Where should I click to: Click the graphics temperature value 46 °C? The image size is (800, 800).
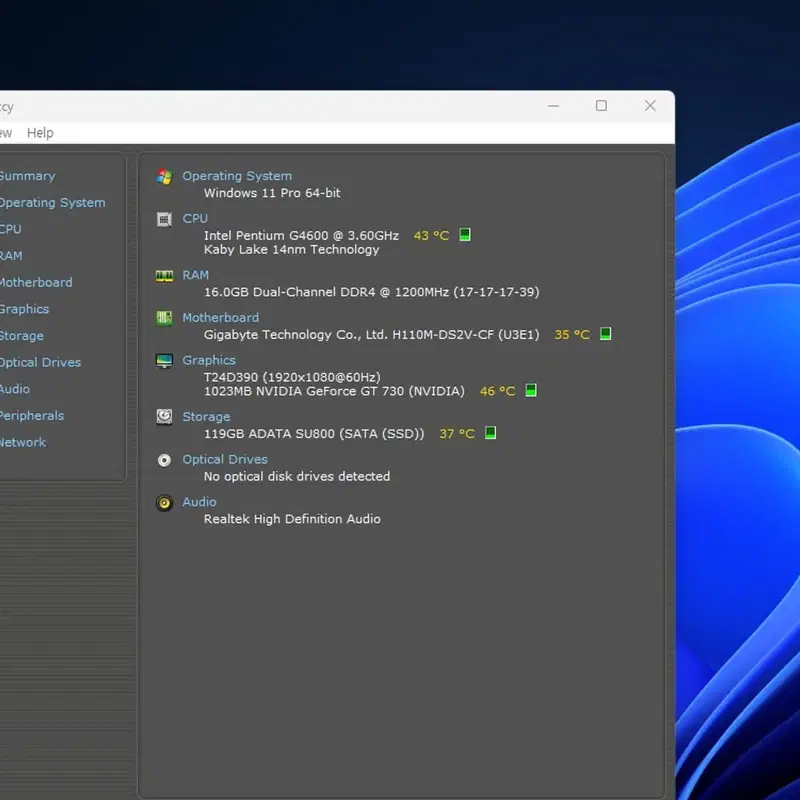[x=497, y=391]
